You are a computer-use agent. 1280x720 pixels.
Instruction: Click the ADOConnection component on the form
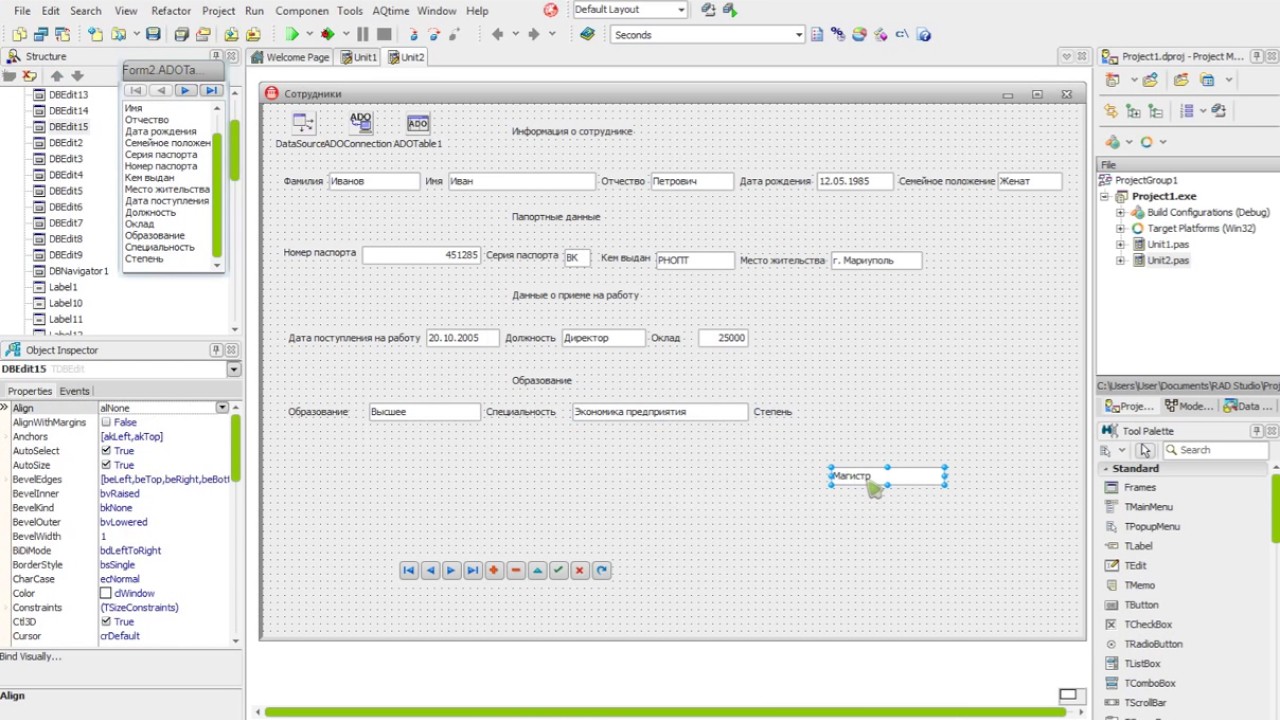point(360,123)
